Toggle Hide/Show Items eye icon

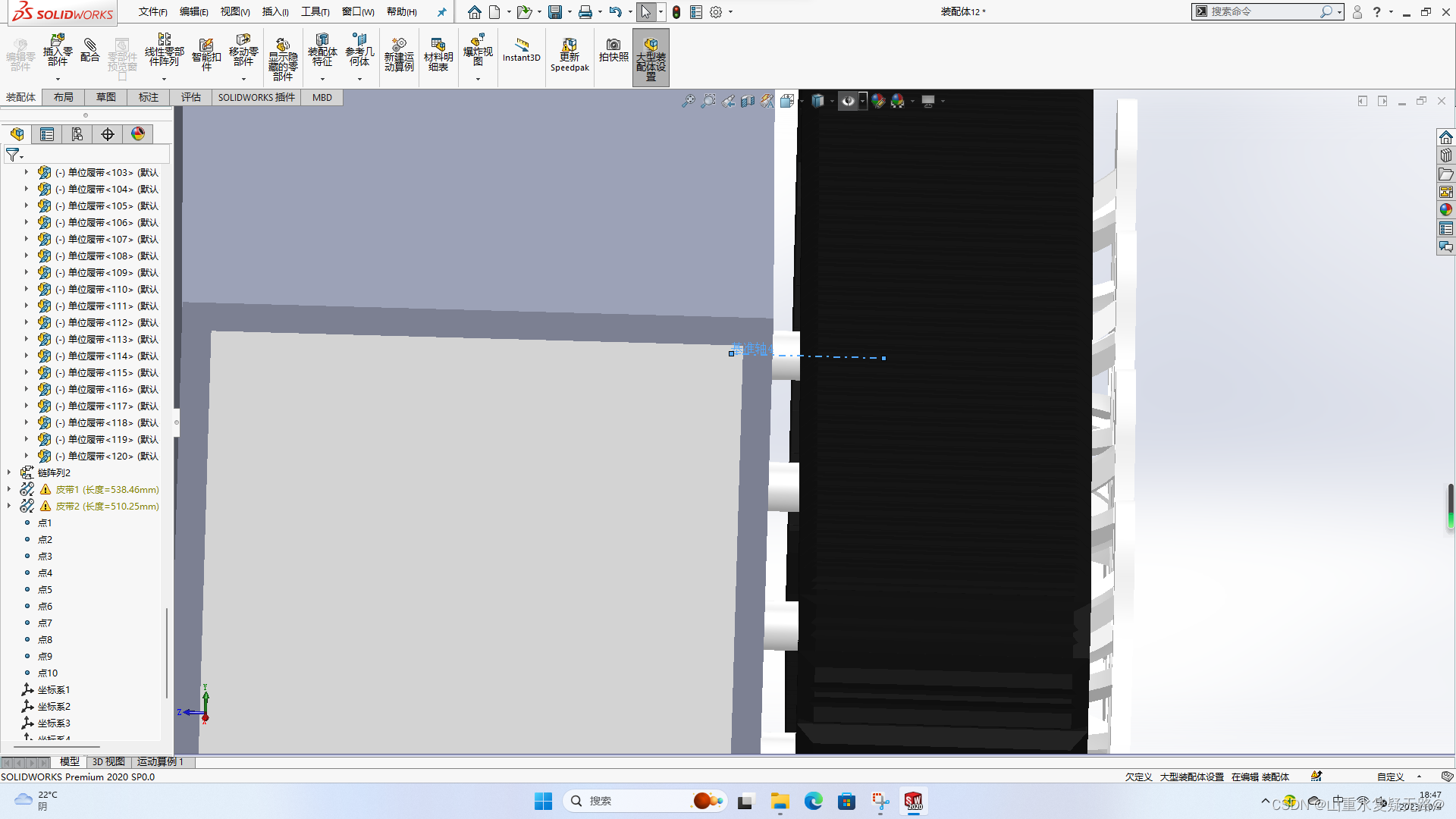pyautogui.click(x=849, y=101)
